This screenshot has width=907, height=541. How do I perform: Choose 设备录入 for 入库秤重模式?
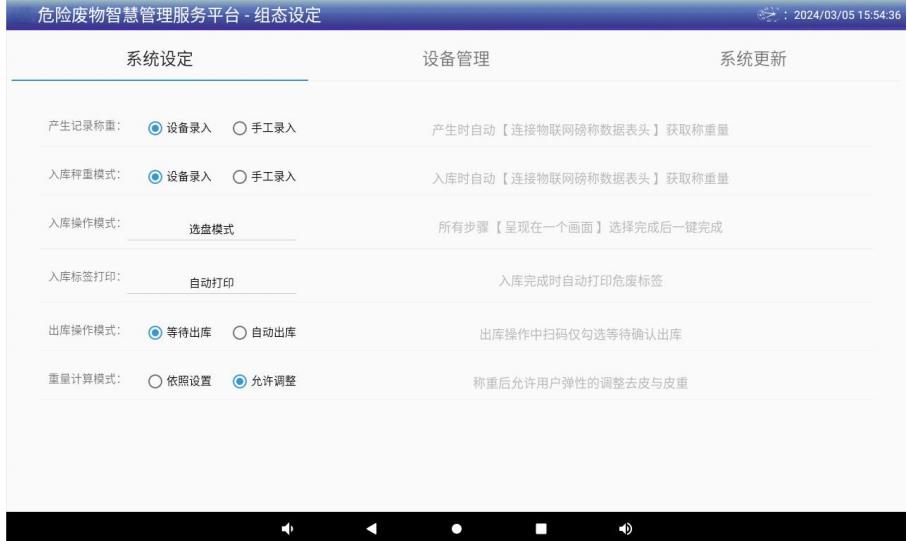pos(154,177)
